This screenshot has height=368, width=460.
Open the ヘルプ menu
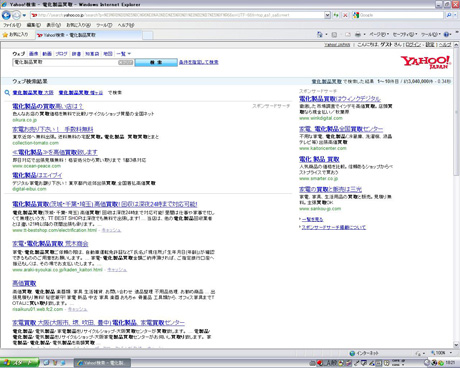pyautogui.click(x=126, y=25)
